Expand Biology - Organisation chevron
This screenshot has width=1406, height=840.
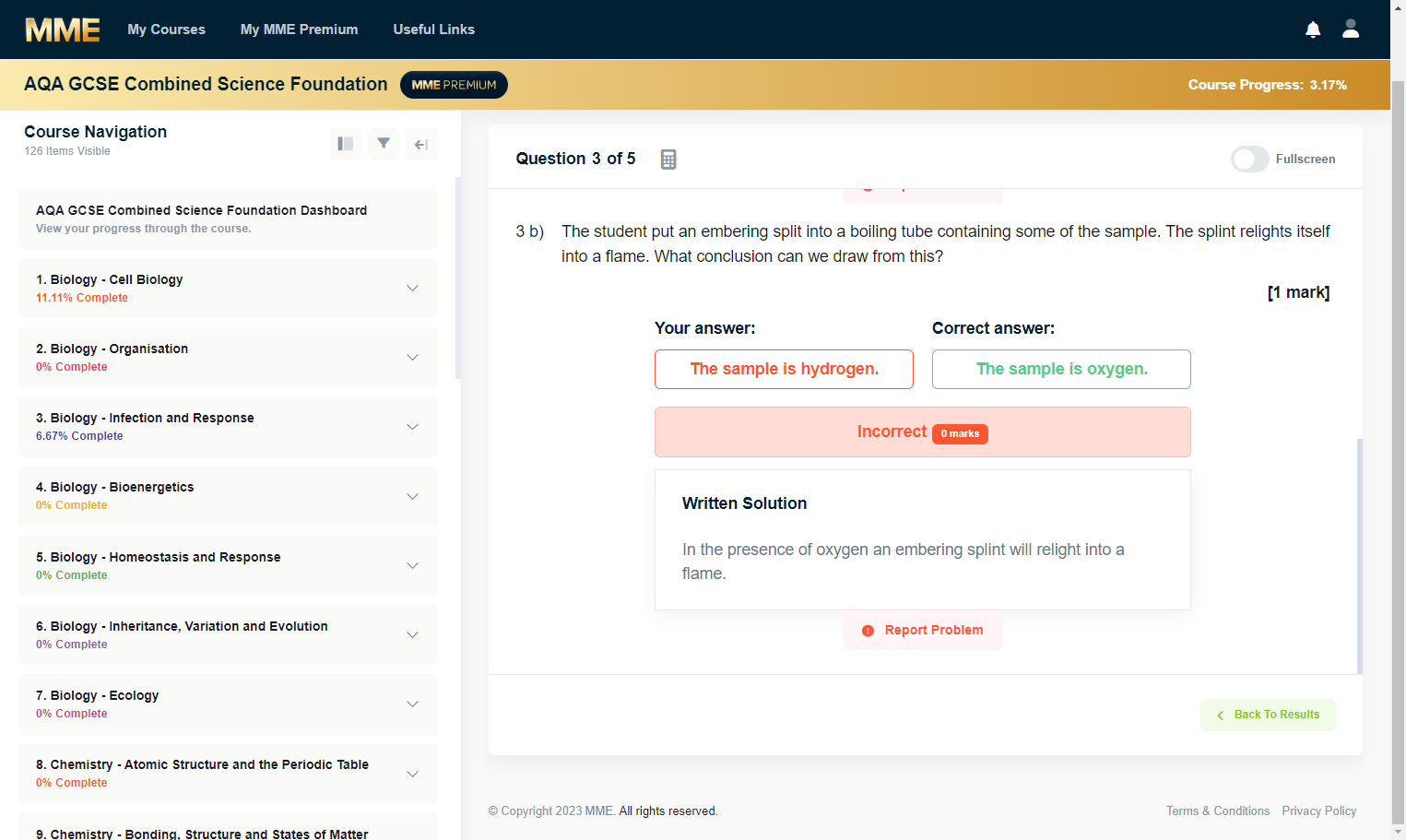(412, 358)
